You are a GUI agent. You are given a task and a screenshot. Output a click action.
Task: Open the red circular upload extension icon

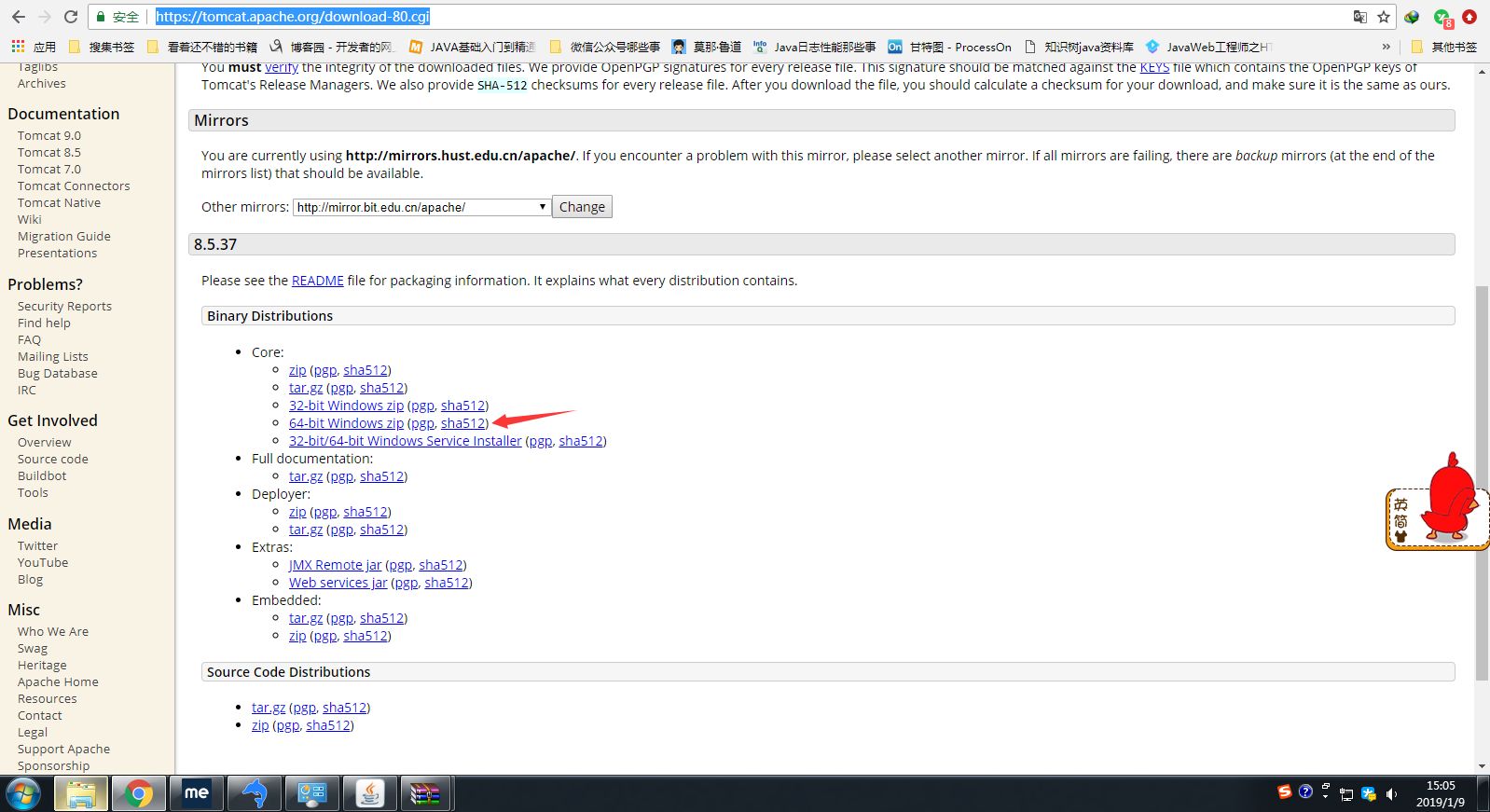tap(1469, 17)
